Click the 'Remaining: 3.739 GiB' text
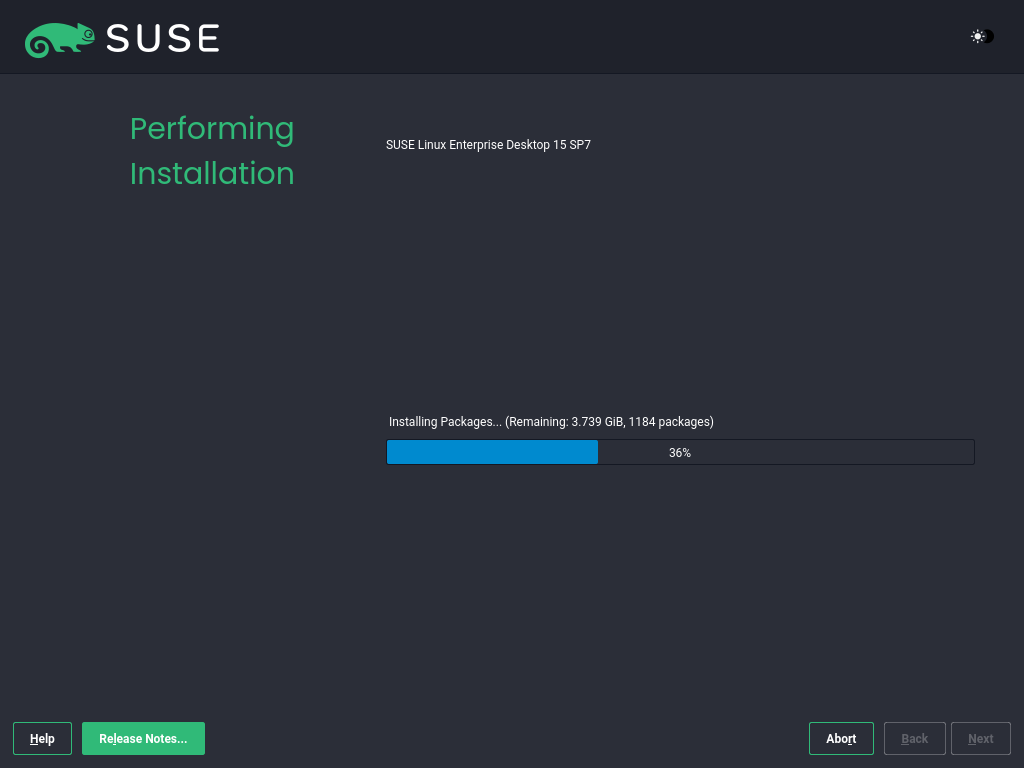1024x768 pixels. coord(565,422)
